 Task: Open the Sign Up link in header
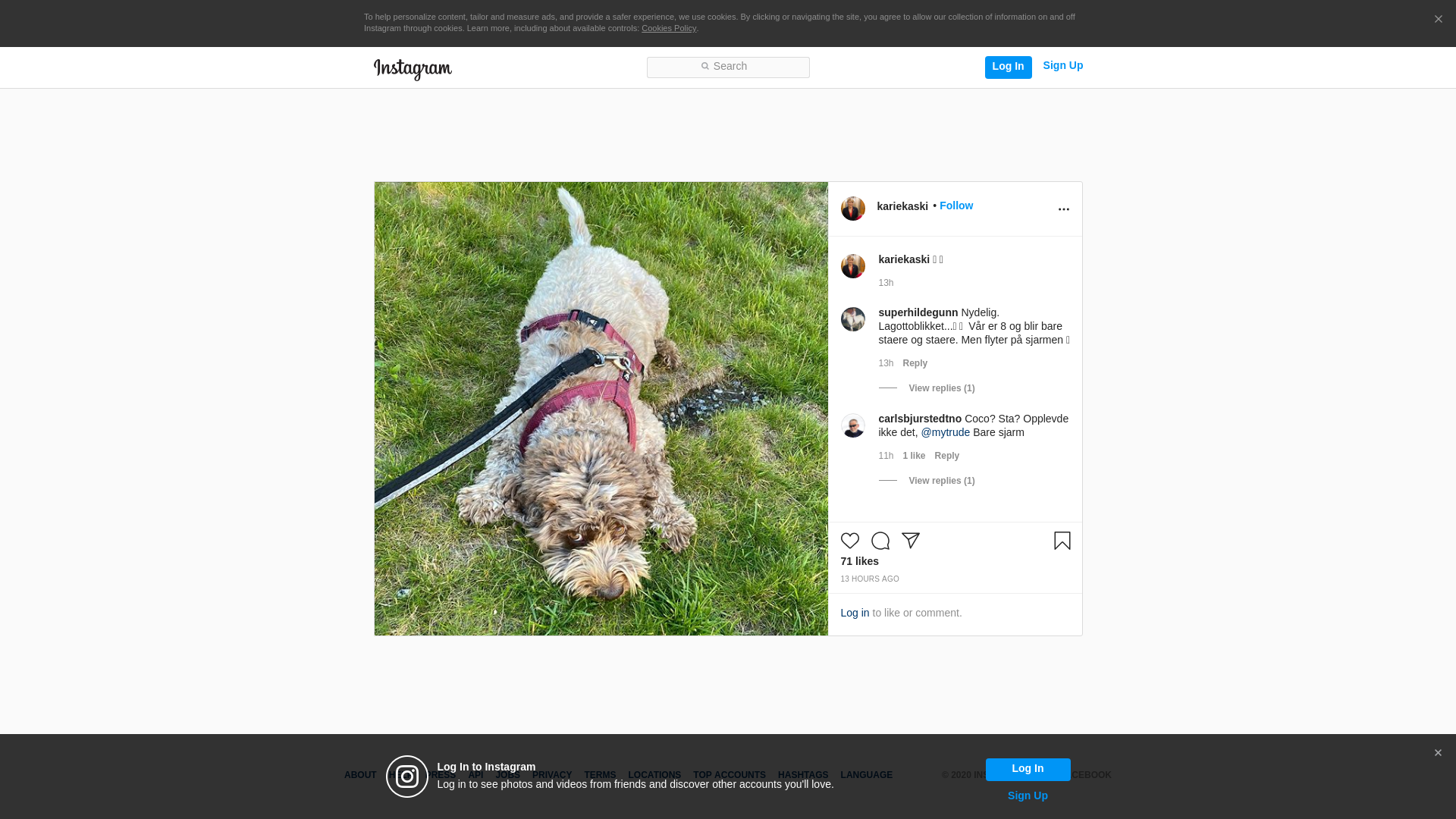tap(1062, 65)
